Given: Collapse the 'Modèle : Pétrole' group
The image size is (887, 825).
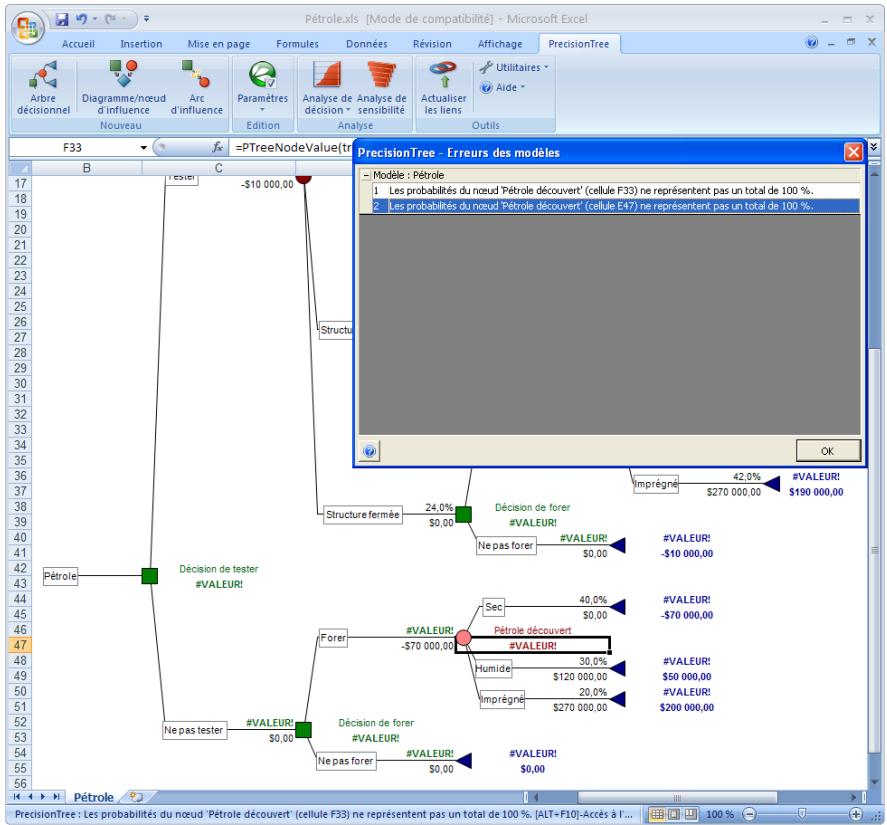Looking at the screenshot, I should pos(366,175).
